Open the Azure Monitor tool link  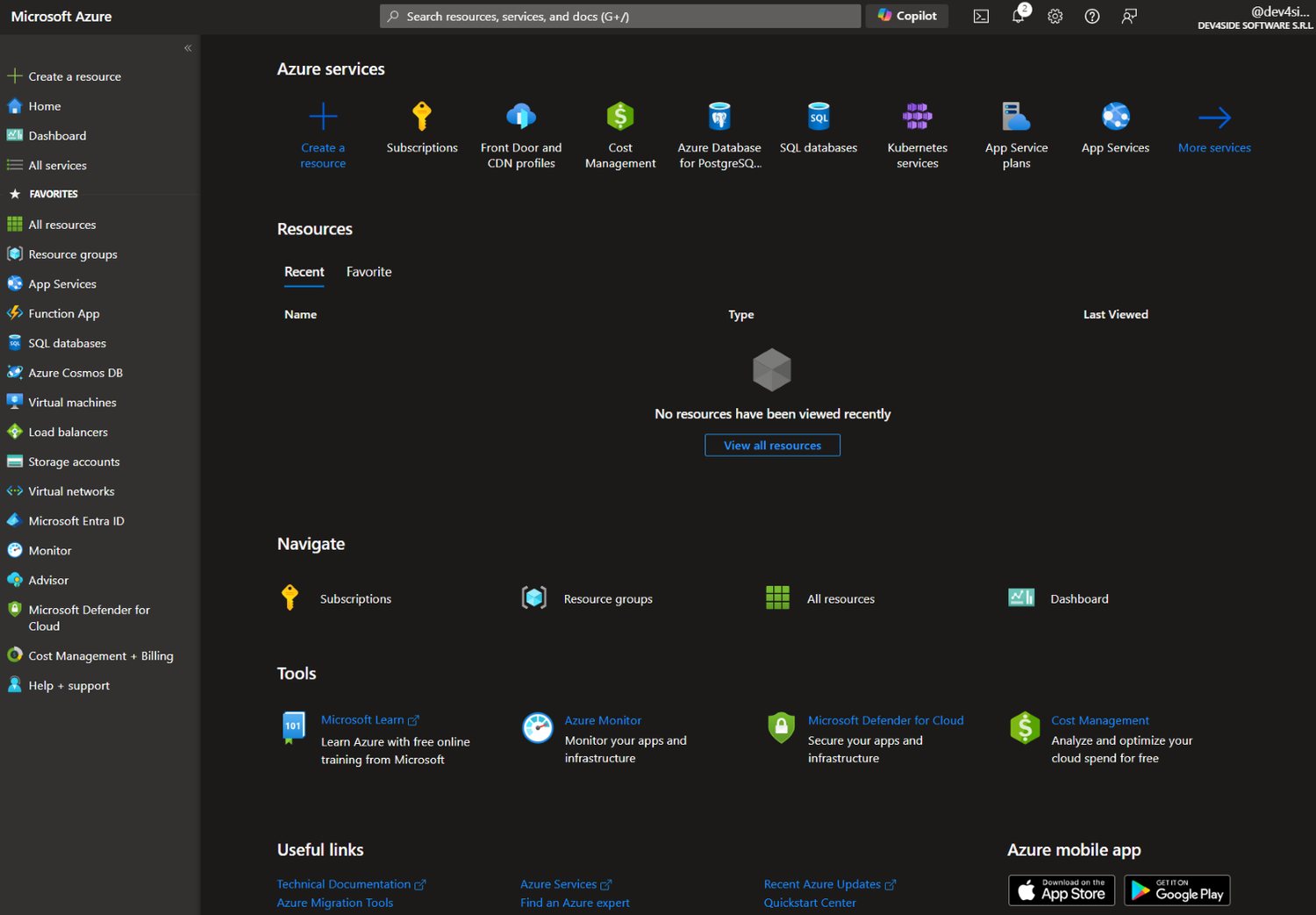(603, 720)
